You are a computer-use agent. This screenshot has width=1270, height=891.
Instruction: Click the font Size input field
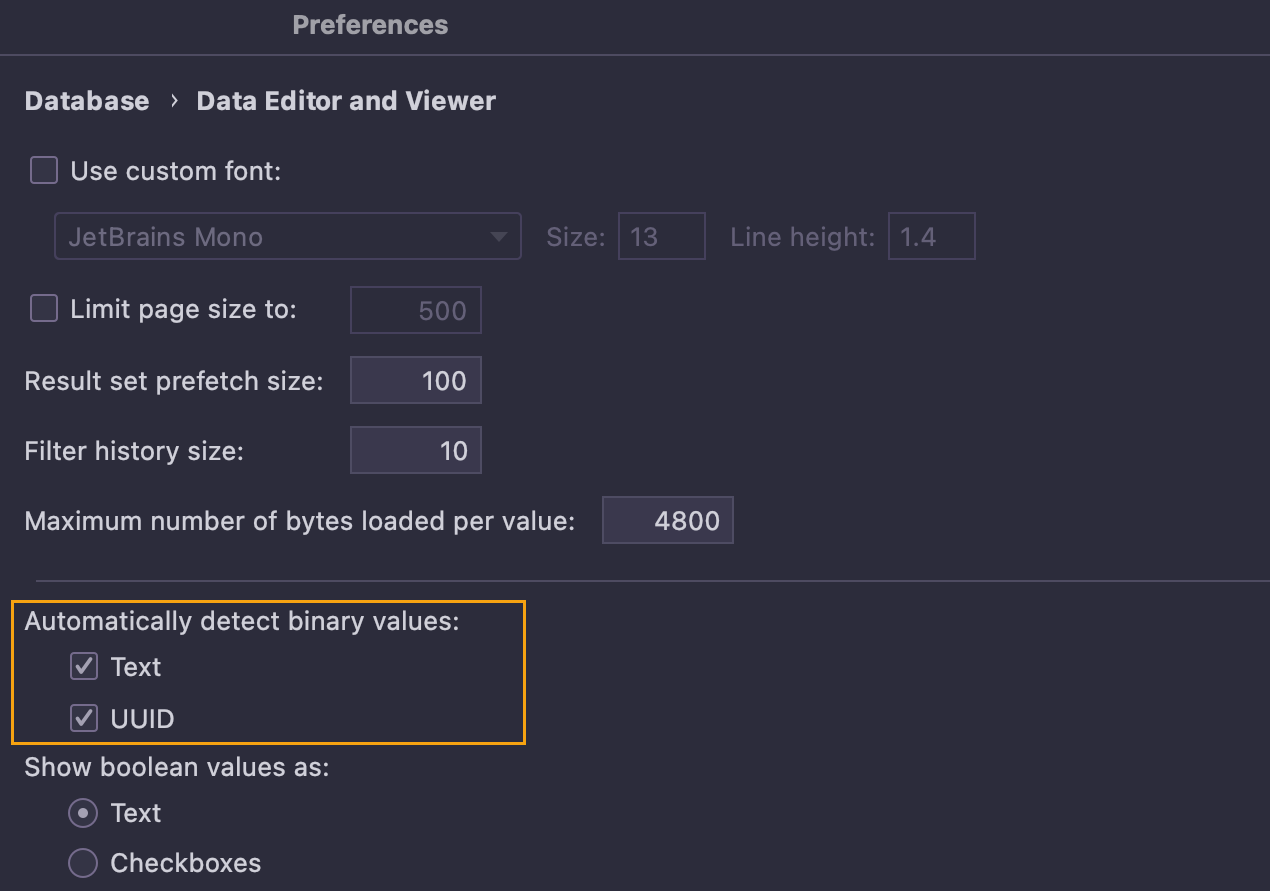[x=661, y=237]
